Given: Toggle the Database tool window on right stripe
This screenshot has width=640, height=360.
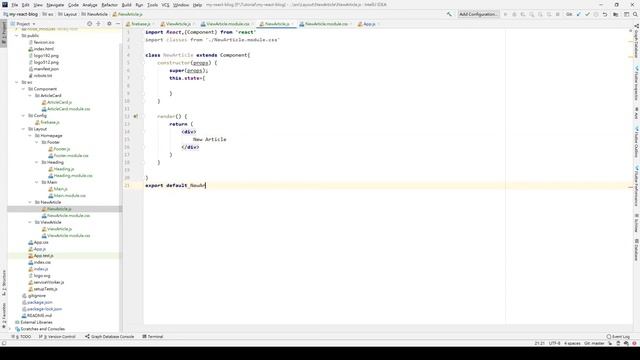Looking at the screenshot, I should pos(636,250).
